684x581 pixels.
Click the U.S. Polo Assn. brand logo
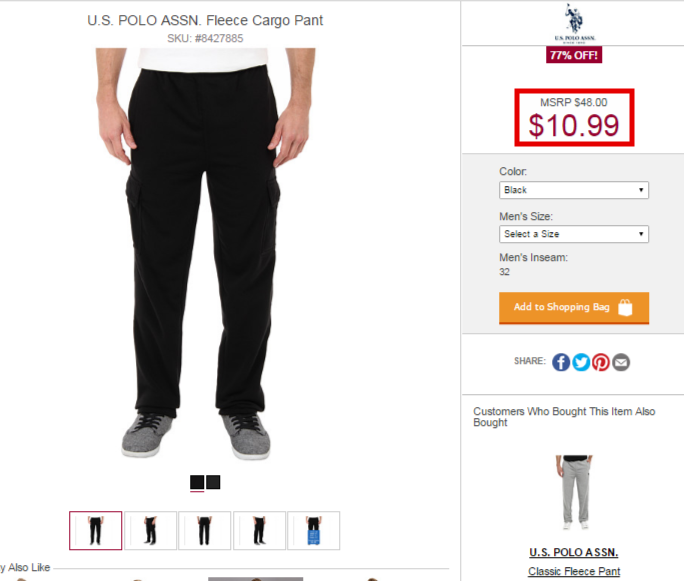pyautogui.click(x=575, y=23)
